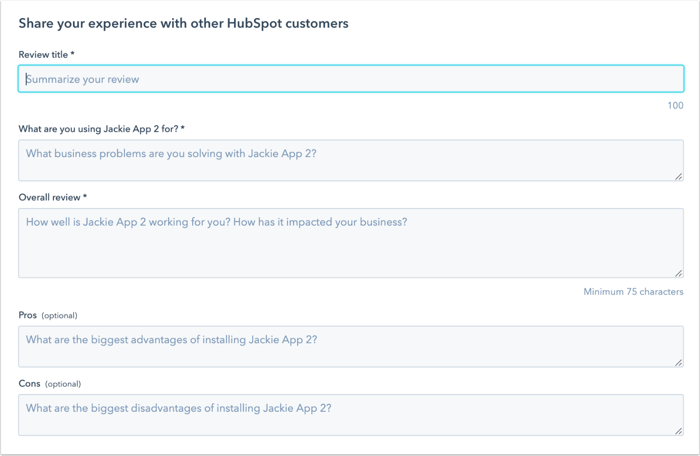
Task: Select the Pros optional textarea
Action: (x=351, y=347)
